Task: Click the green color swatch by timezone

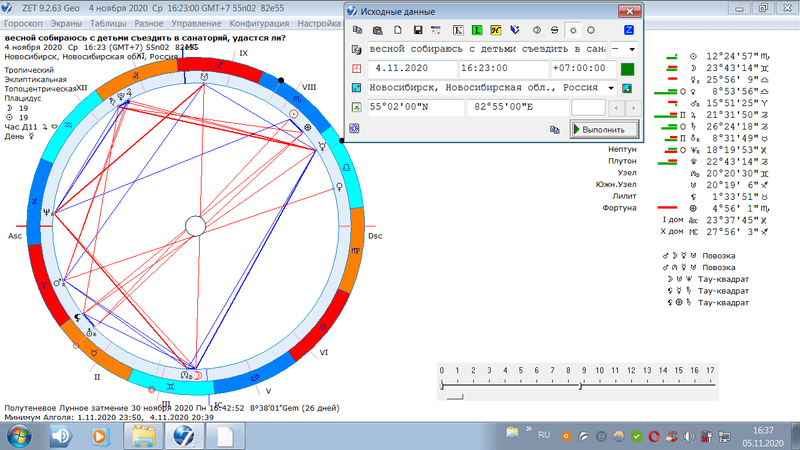Action: [x=627, y=69]
